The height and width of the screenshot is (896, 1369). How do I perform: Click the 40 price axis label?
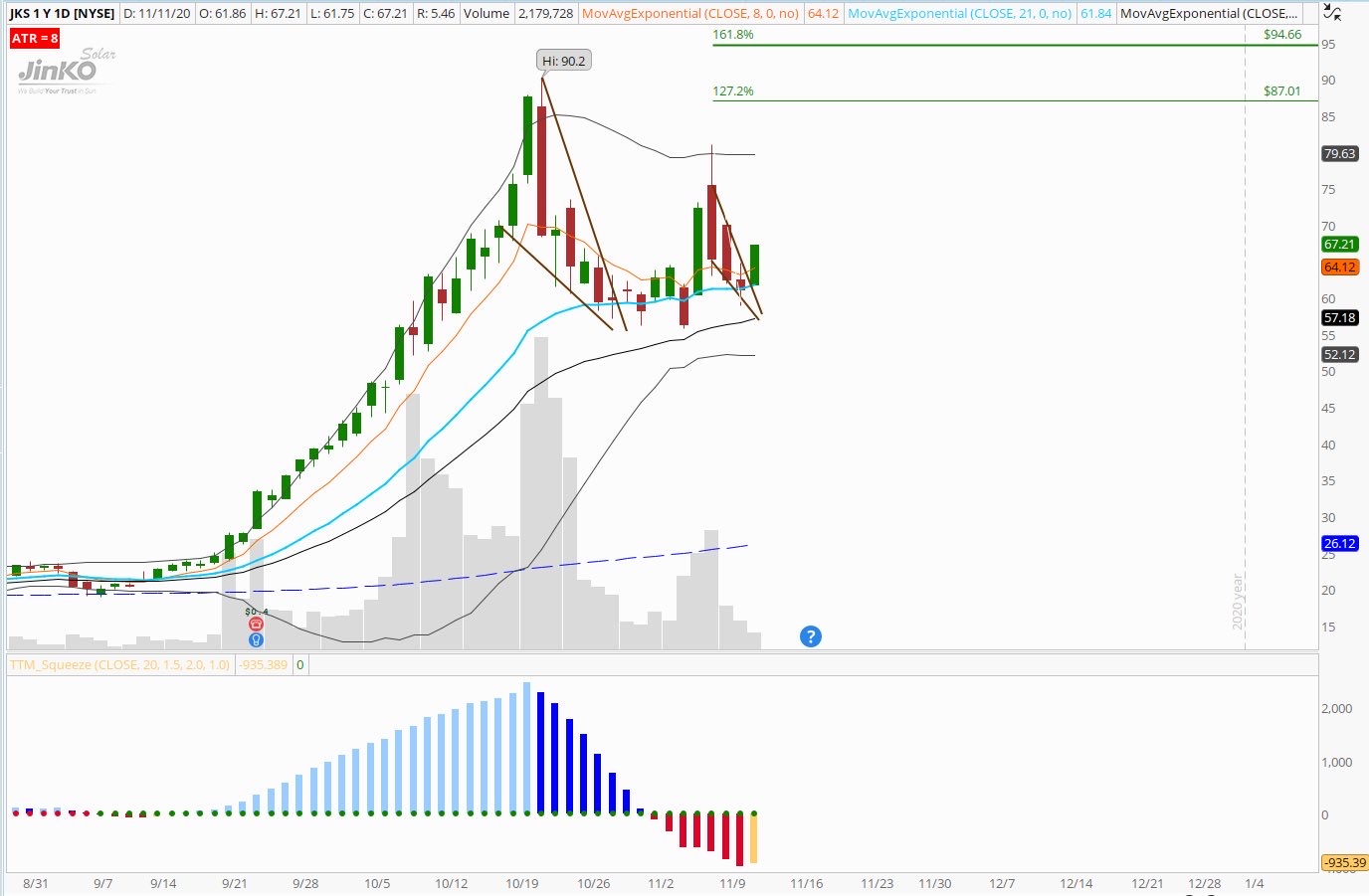point(1328,446)
